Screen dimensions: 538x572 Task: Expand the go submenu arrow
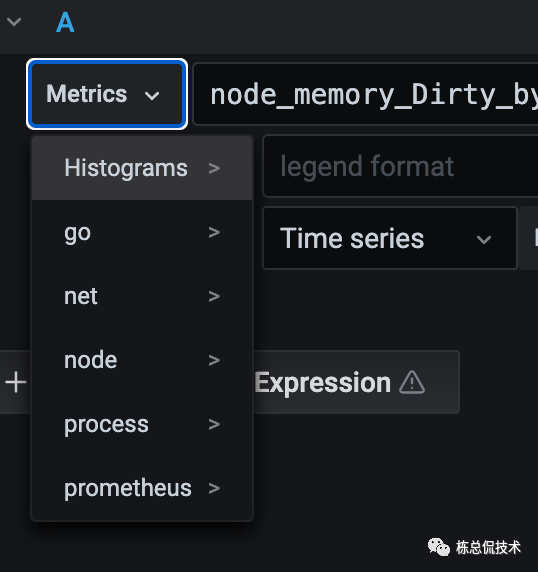coord(214,232)
